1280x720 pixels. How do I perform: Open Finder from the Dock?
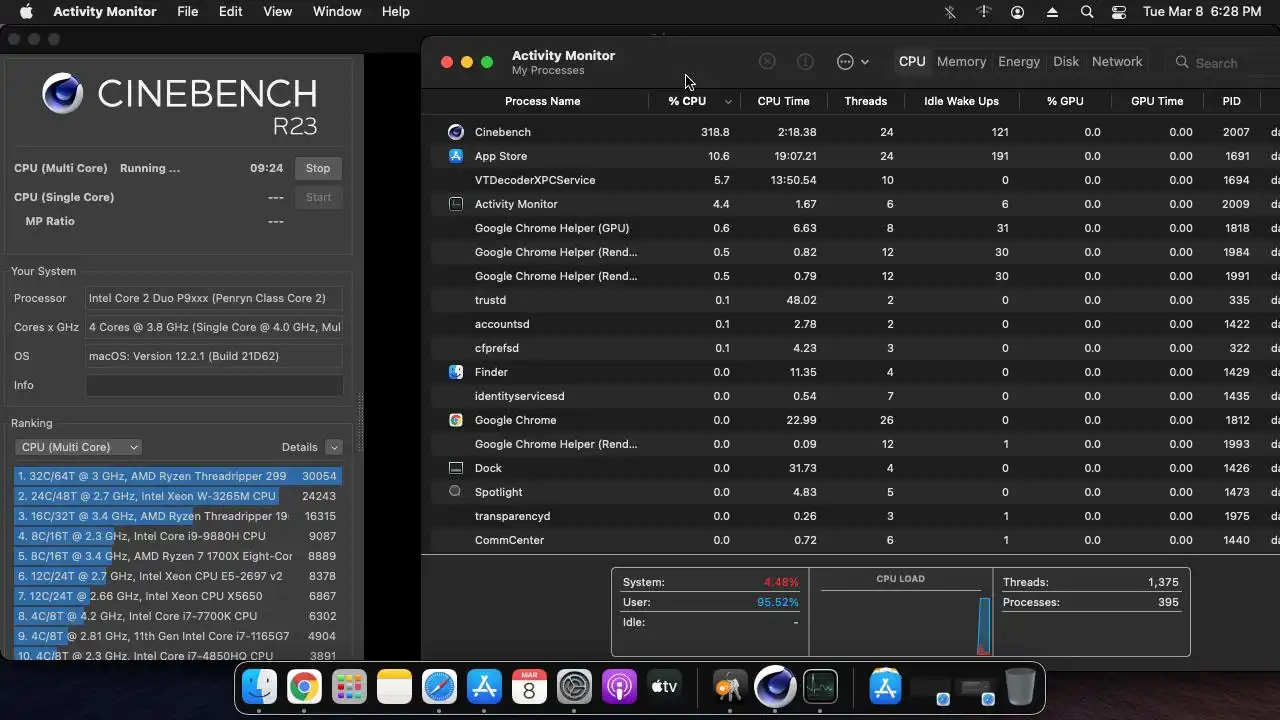260,687
